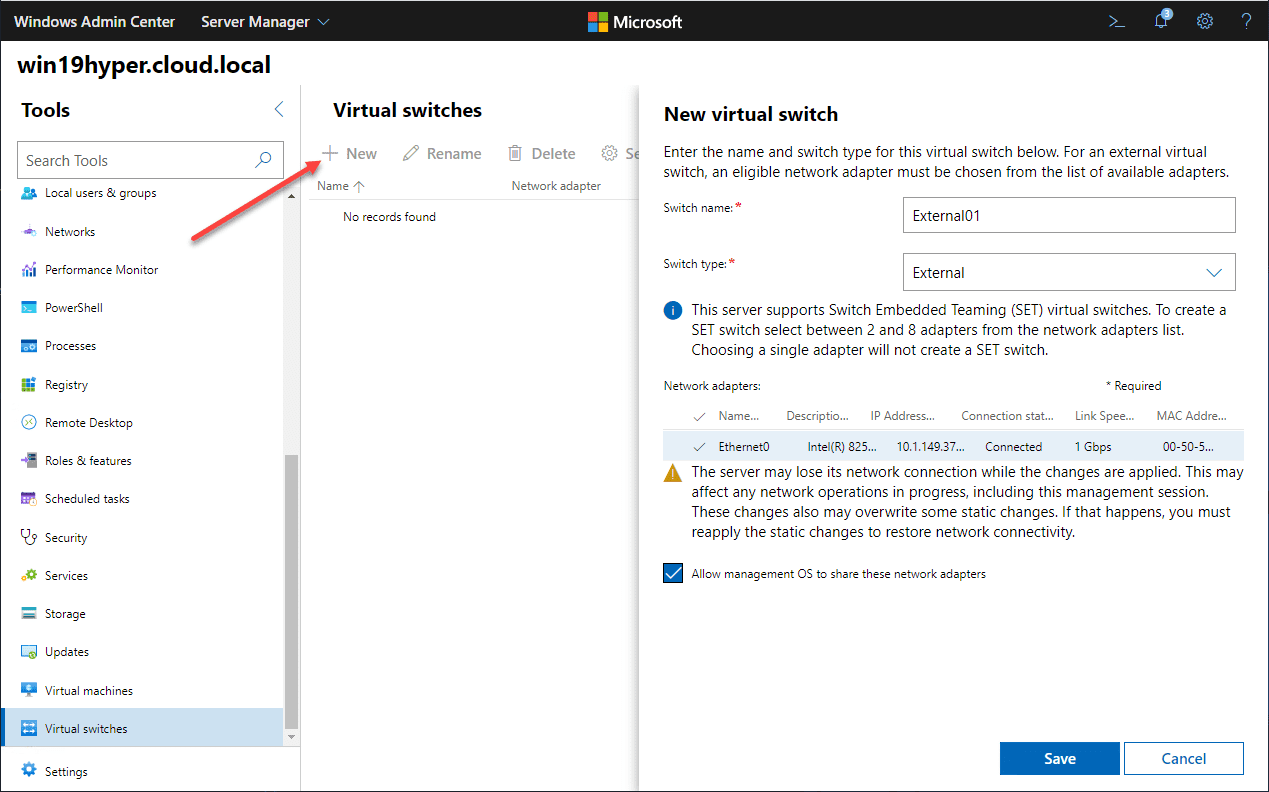Select the Performance Monitor tool

(x=101, y=269)
